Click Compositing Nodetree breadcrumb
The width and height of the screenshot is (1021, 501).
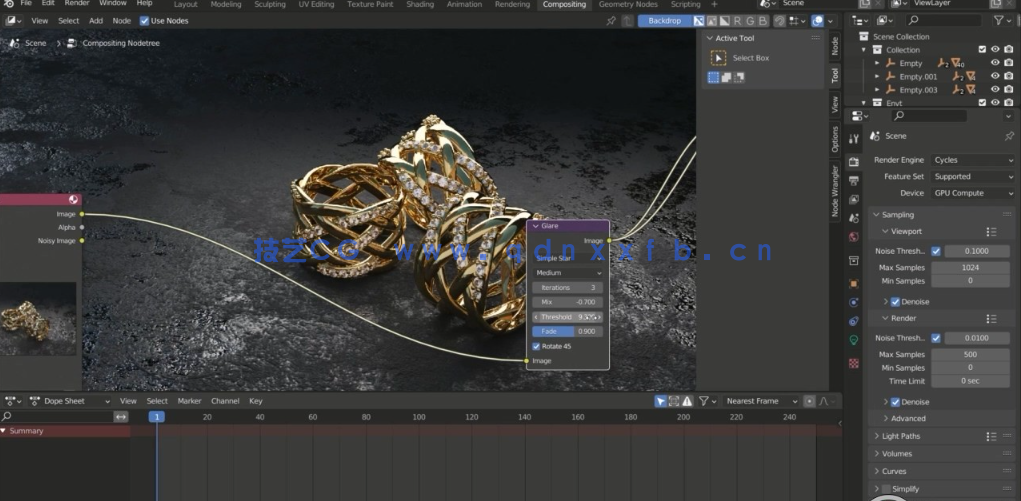[x=121, y=43]
